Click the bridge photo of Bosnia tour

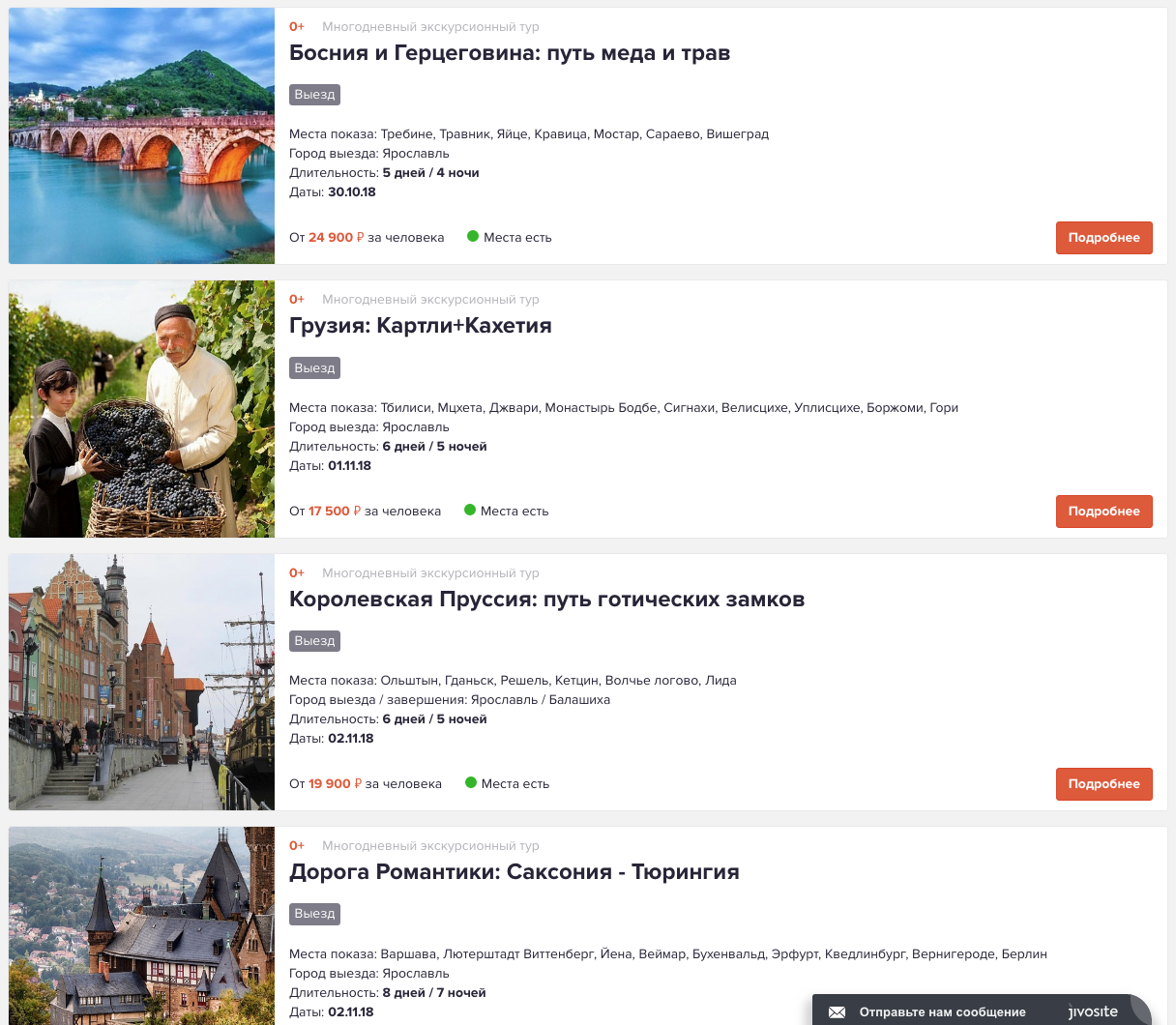[x=141, y=135]
